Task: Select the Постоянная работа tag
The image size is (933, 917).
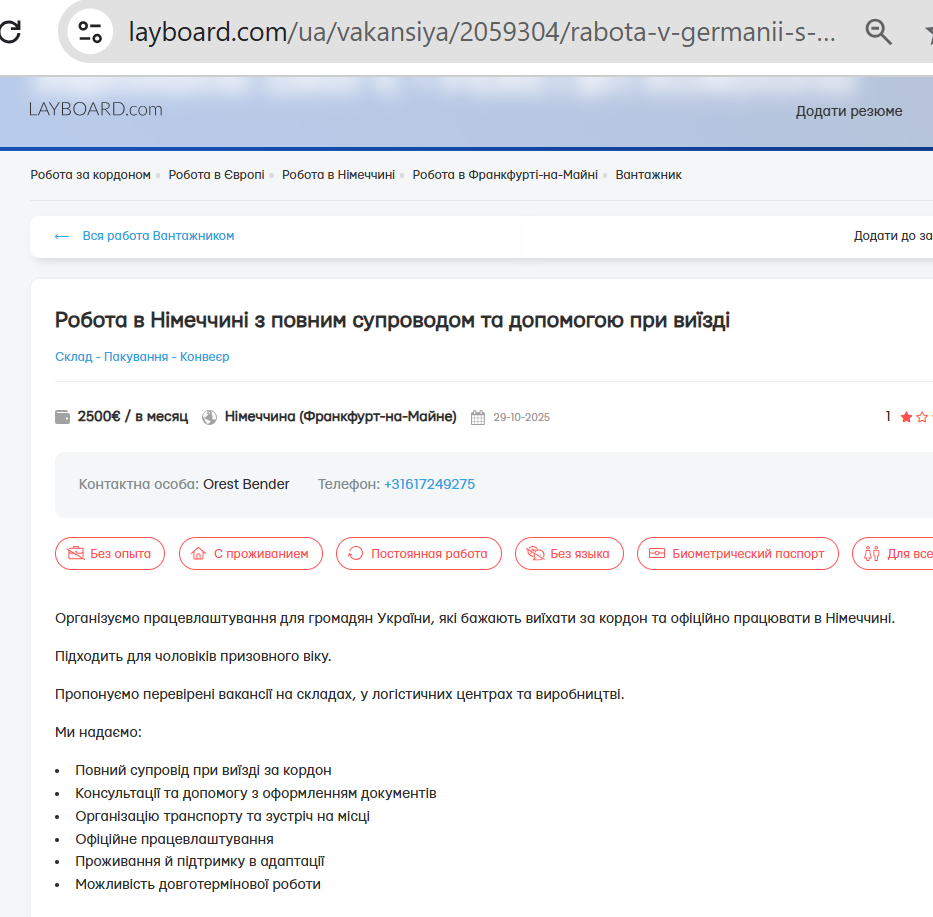Action: [x=418, y=553]
